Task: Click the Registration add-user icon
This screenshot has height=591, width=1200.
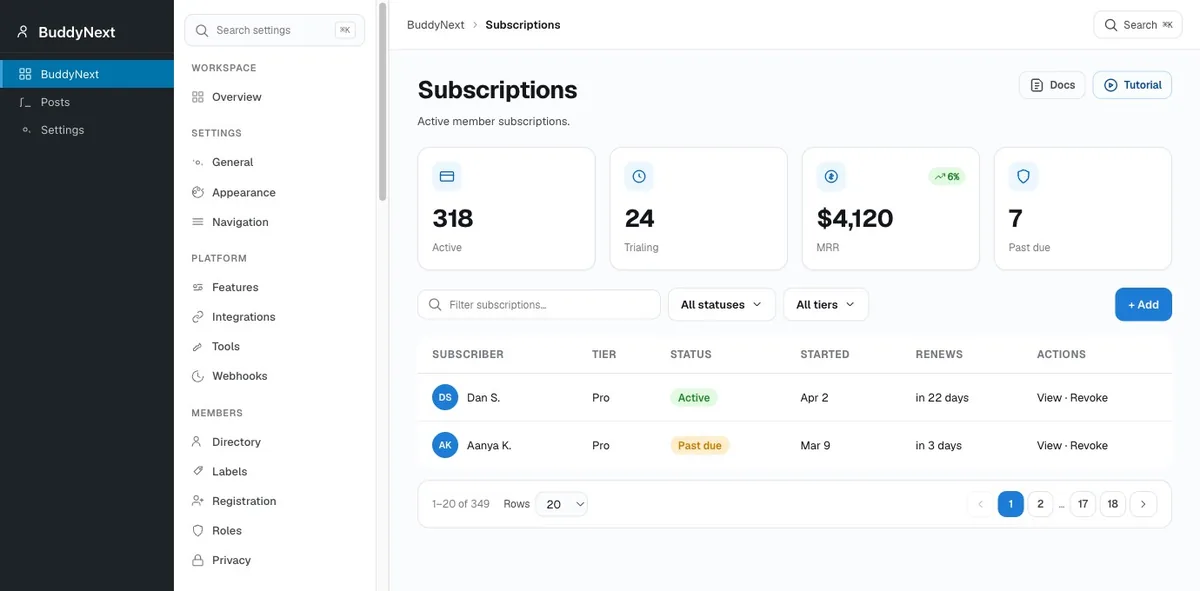Action: click(x=198, y=501)
